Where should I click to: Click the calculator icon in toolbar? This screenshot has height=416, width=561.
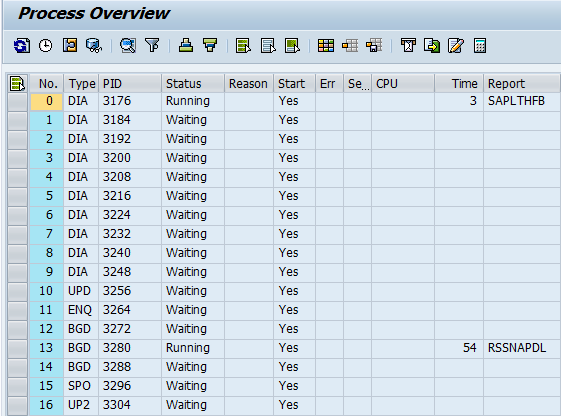tap(480, 46)
